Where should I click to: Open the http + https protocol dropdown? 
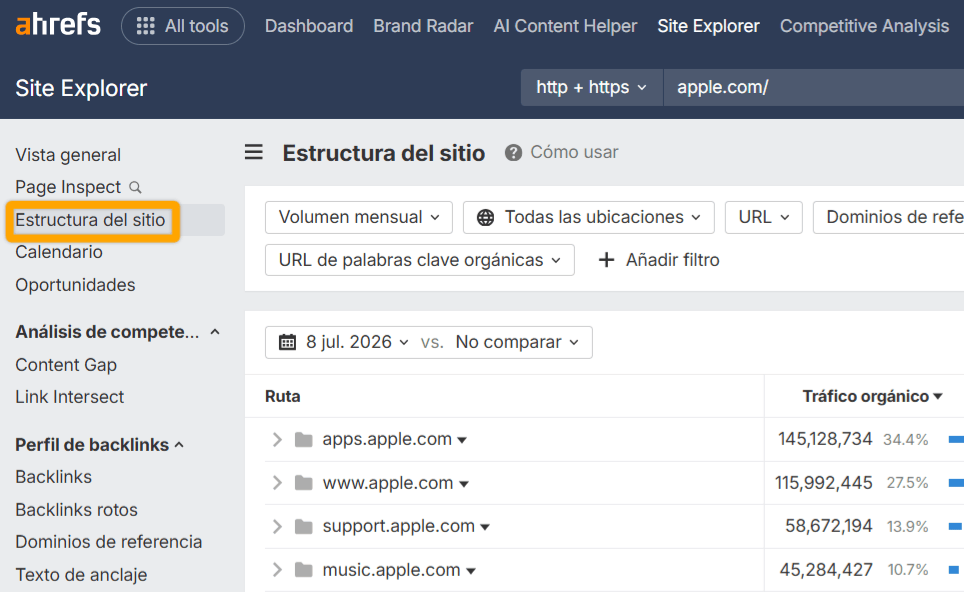[x=591, y=87]
